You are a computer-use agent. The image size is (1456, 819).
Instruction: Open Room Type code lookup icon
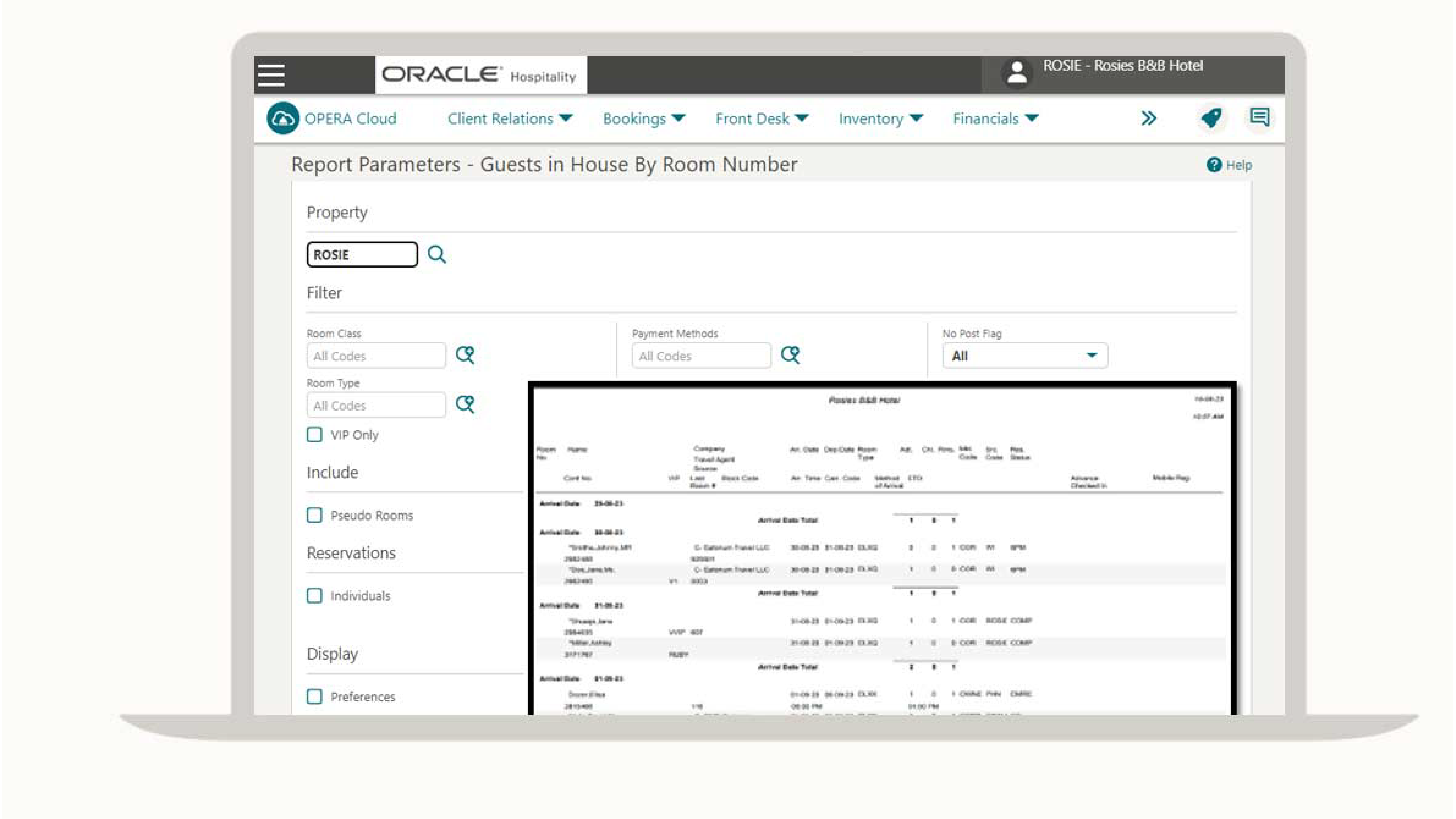465,404
